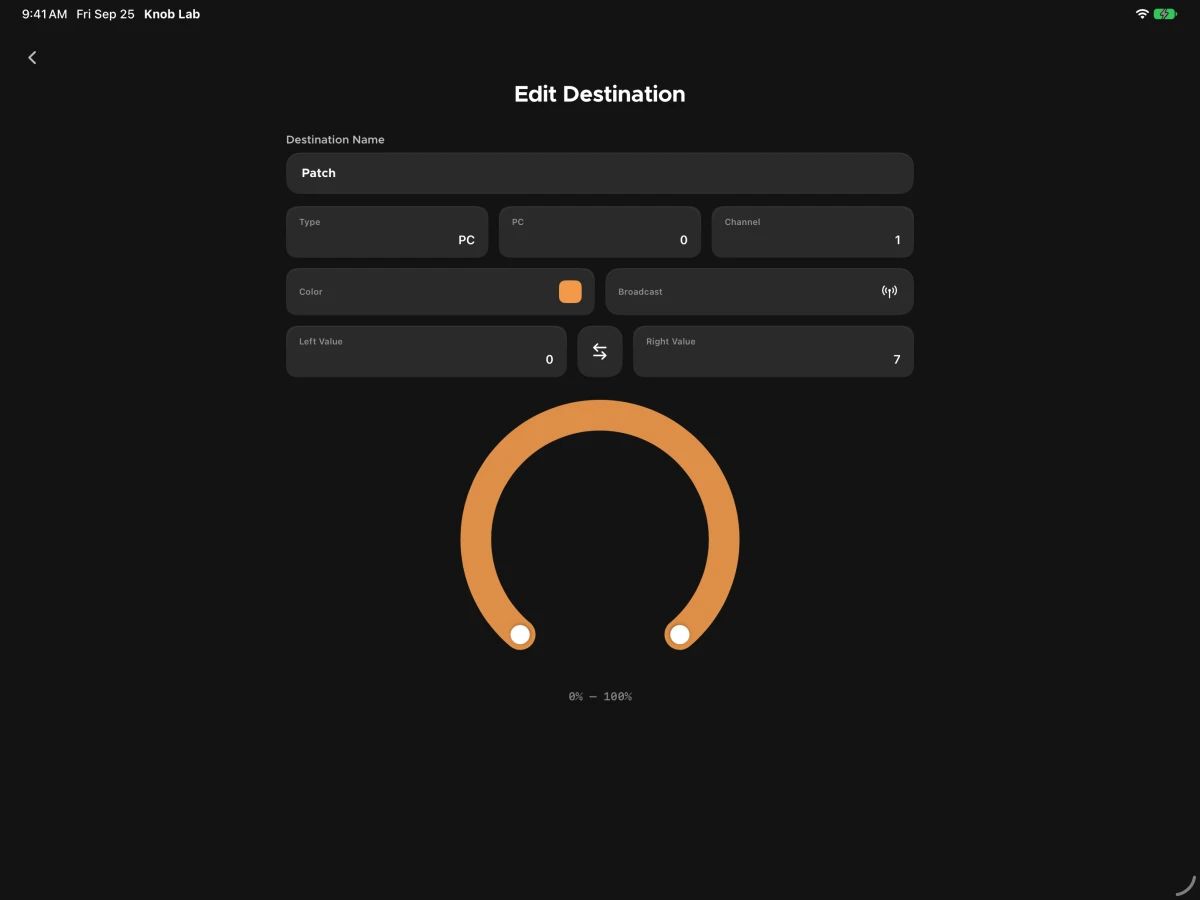This screenshot has height=900, width=1200.
Task: Open the Type selector showing PC
Action: tap(387, 232)
